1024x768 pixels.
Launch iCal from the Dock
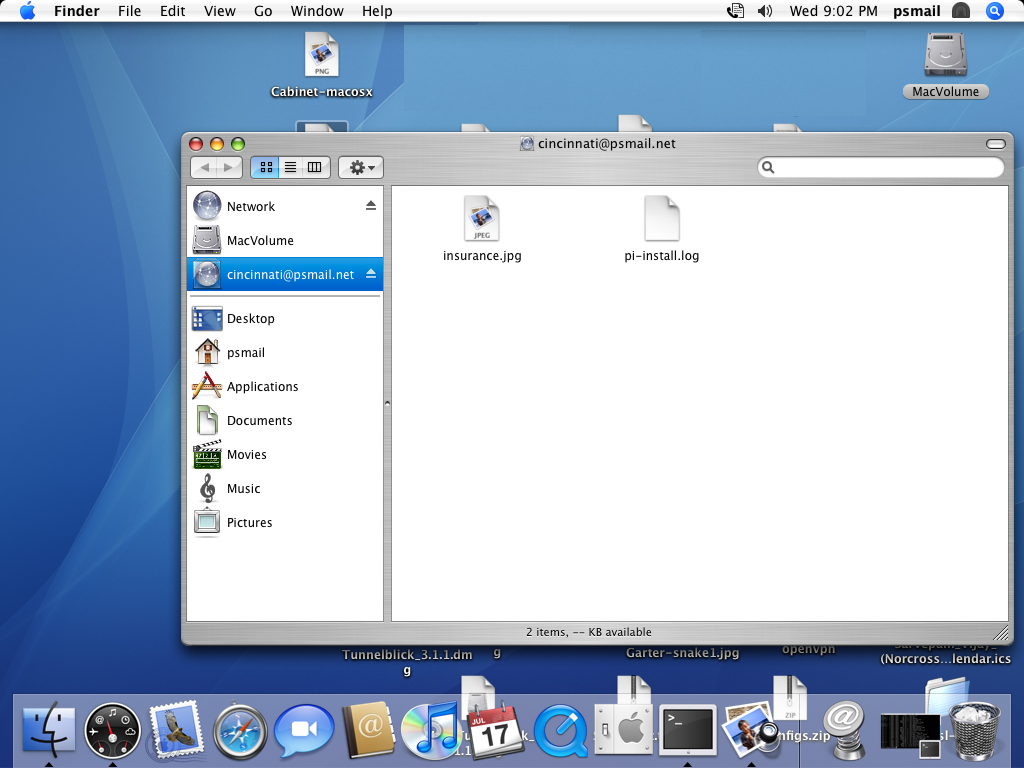[495, 731]
